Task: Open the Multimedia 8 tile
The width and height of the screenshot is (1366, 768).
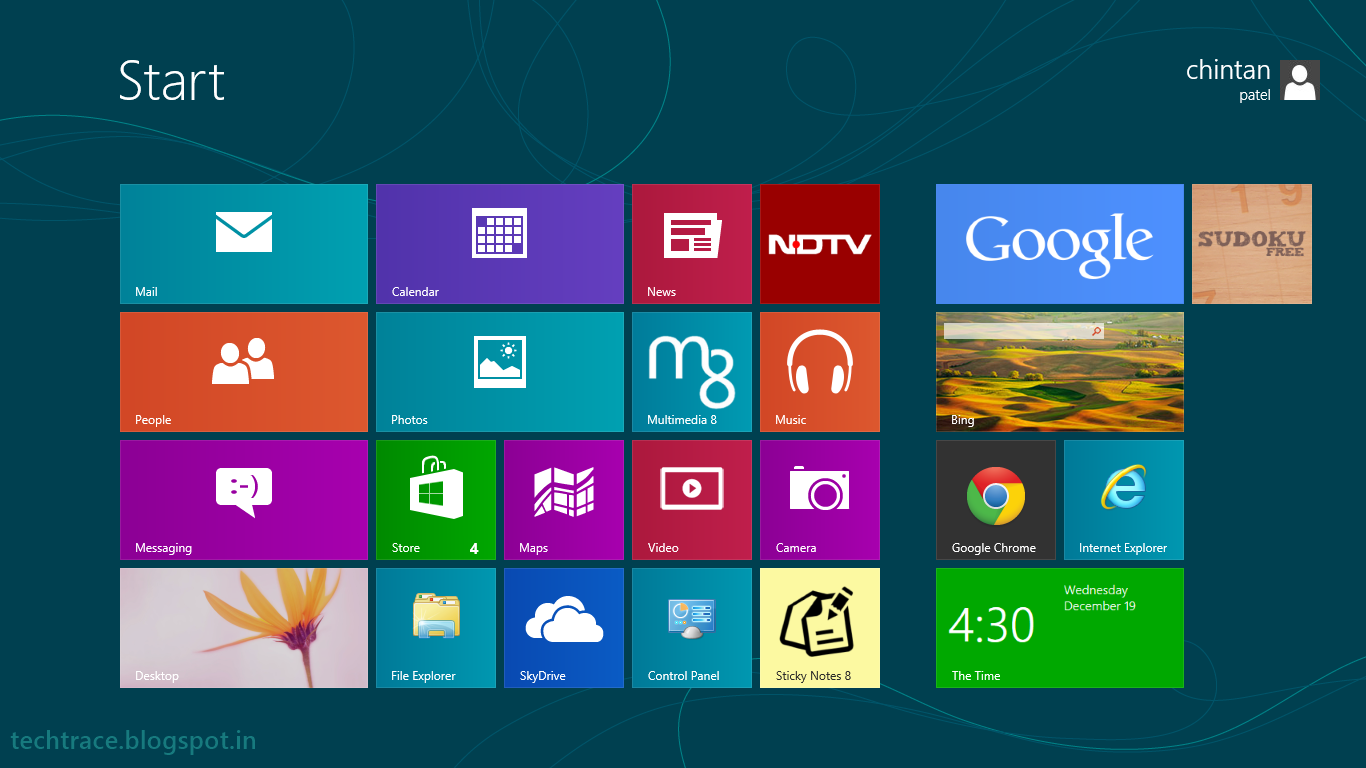Action: tap(692, 372)
